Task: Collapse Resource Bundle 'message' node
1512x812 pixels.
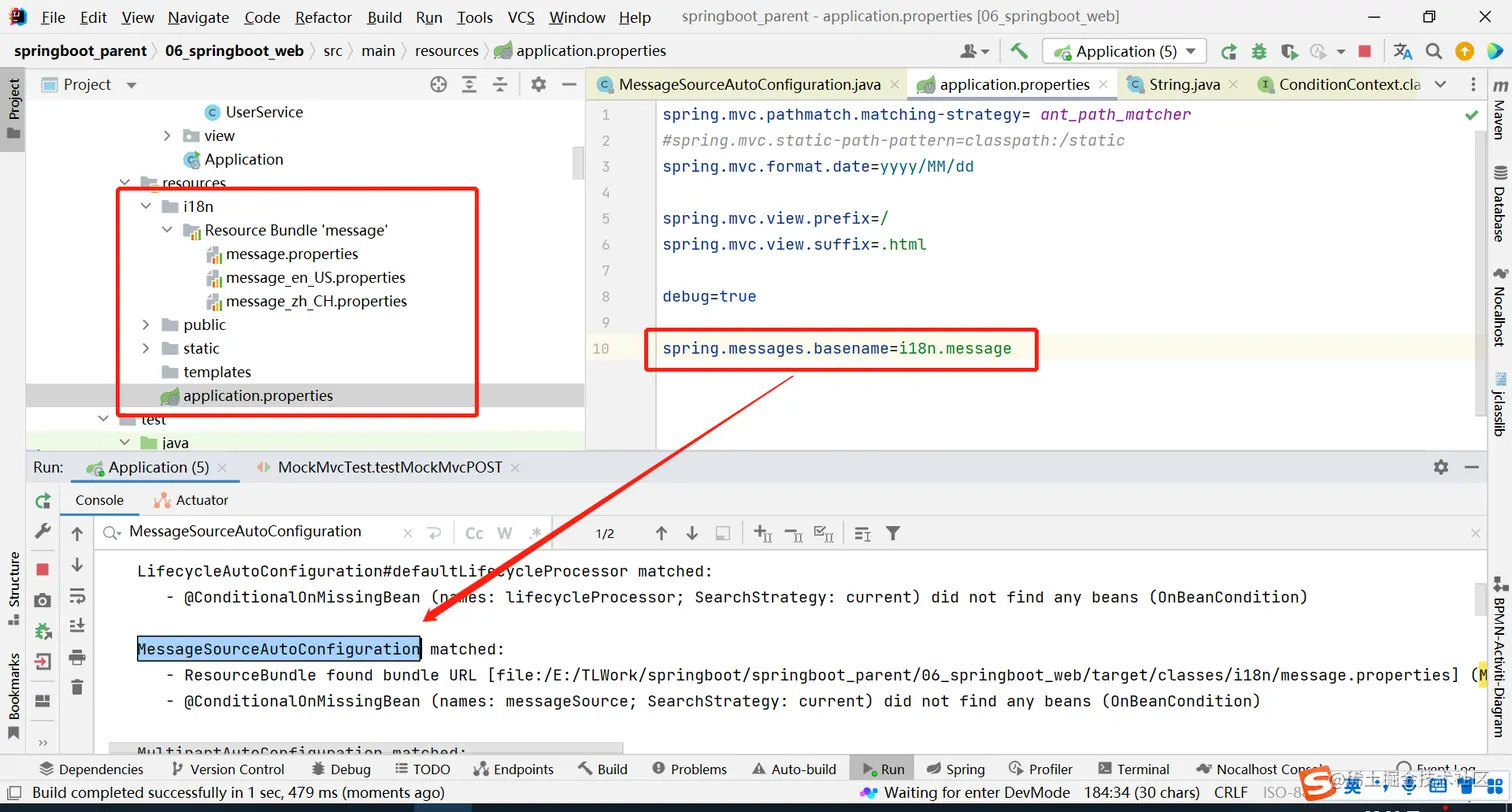Action: (x=167, y=230)
